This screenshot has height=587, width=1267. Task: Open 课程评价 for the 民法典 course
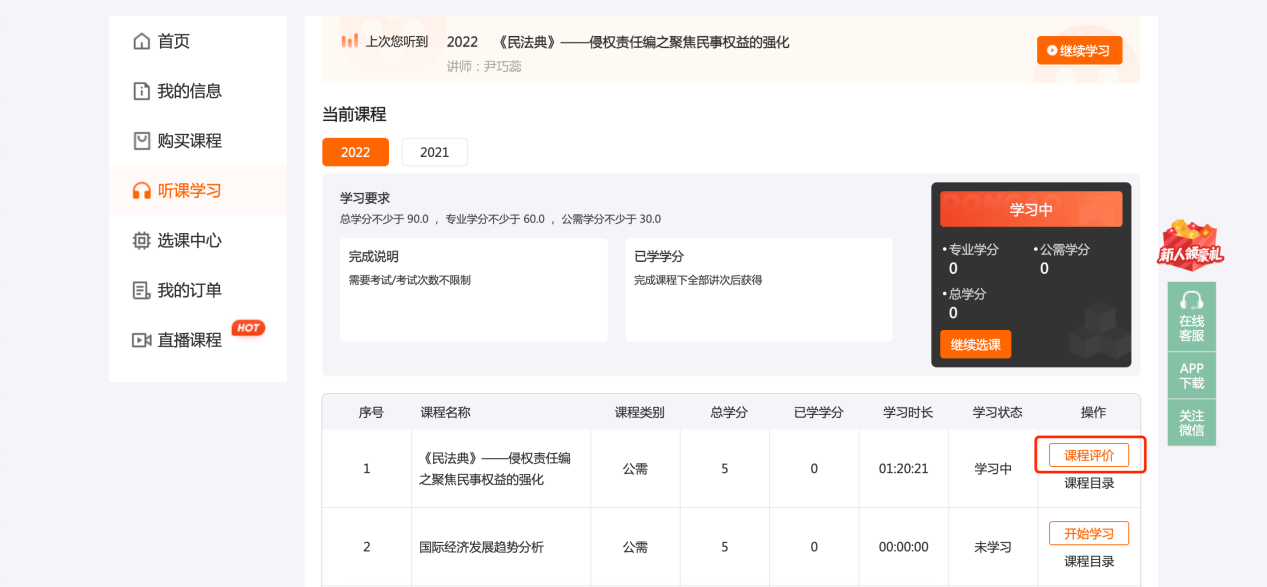pos(1091,454)
